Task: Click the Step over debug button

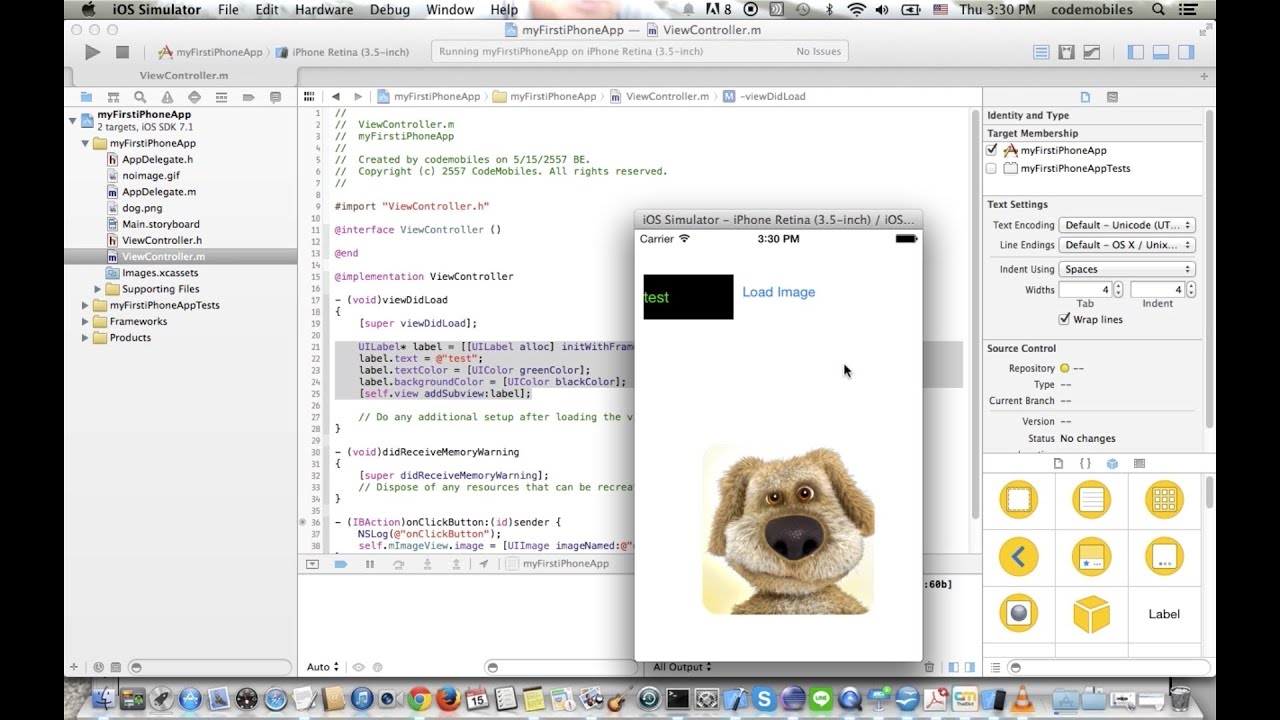Action: click(x=398, y=564)
